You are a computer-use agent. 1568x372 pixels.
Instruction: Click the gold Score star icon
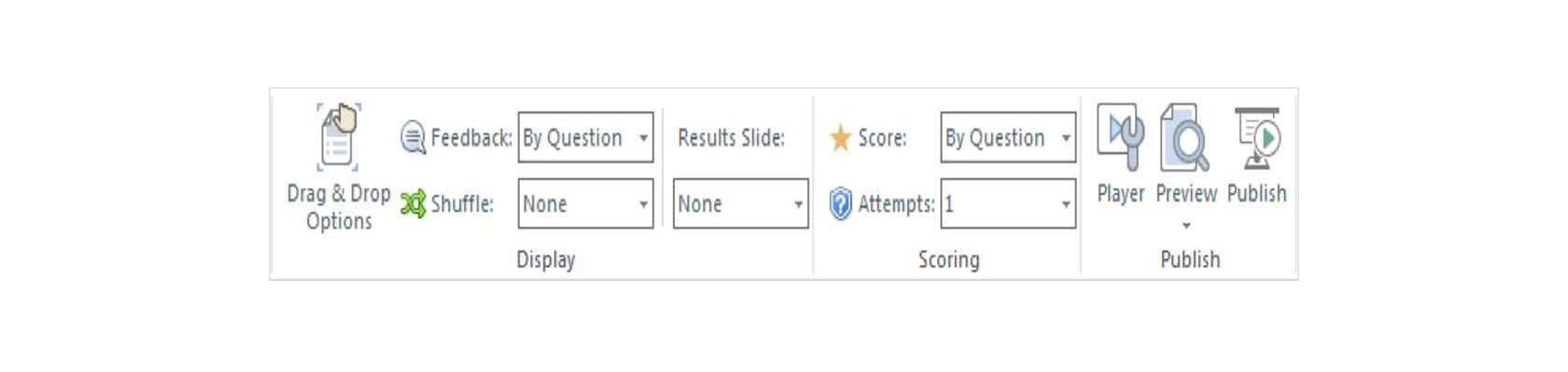click(x=840, y=138)
